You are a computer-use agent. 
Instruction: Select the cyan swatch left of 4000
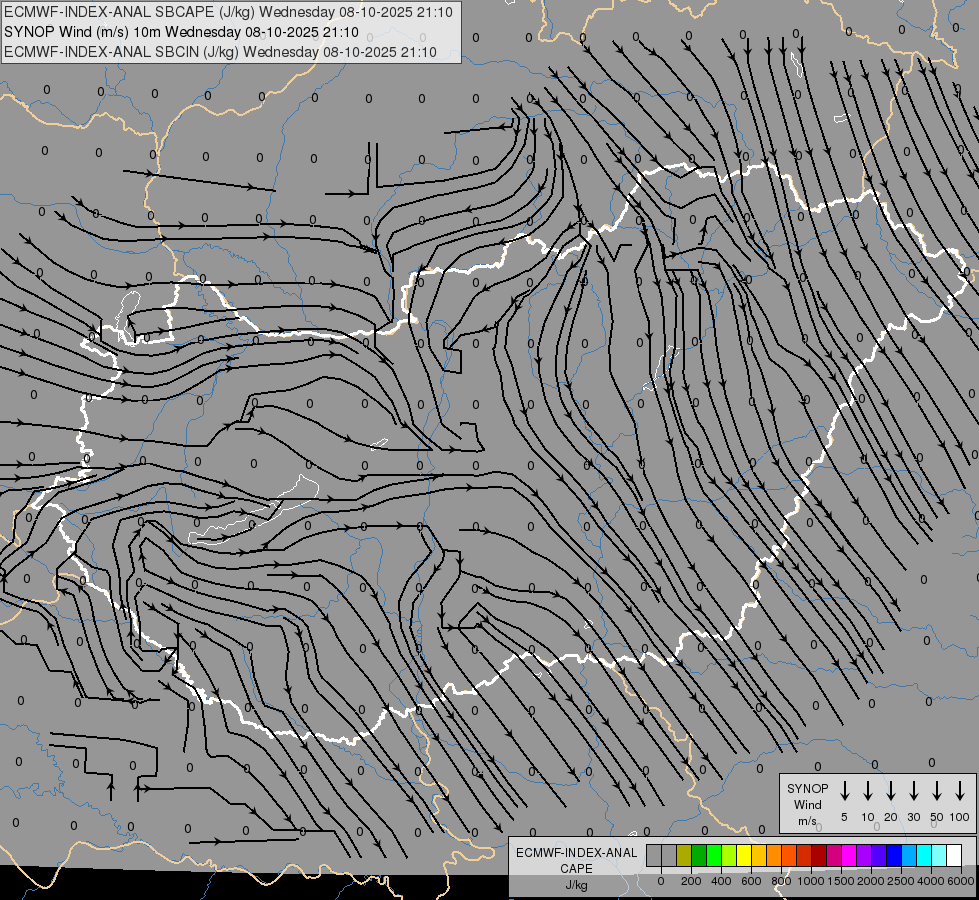tap(924, 856)
